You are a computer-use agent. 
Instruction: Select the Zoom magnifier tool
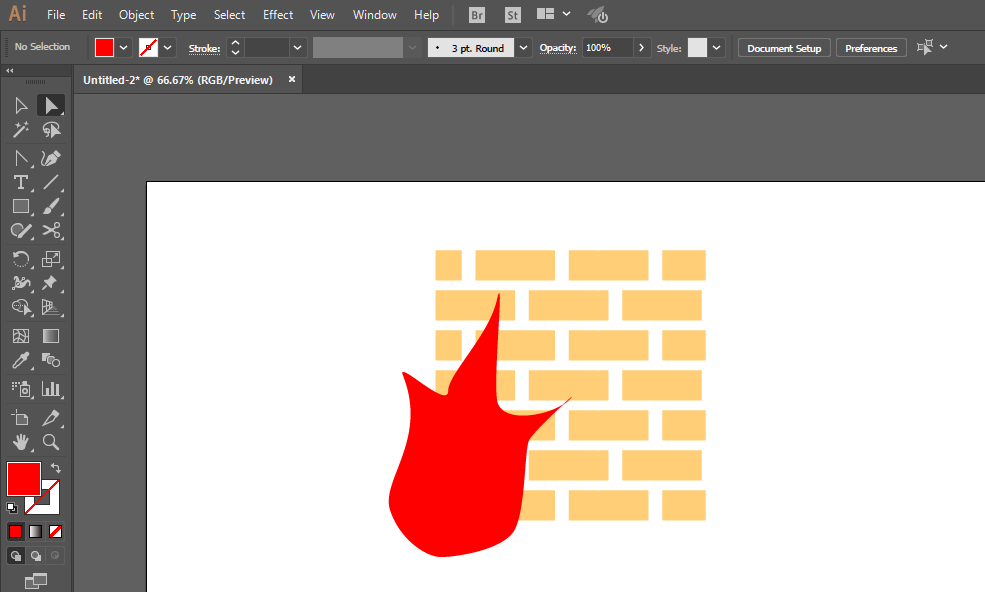click(x=51, y=442)
